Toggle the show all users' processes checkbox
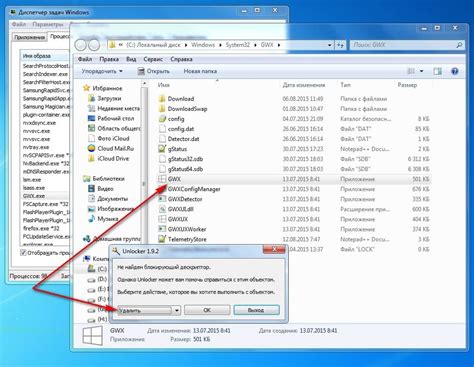Viewport: 474px width, 367px height. coord(23,253)
